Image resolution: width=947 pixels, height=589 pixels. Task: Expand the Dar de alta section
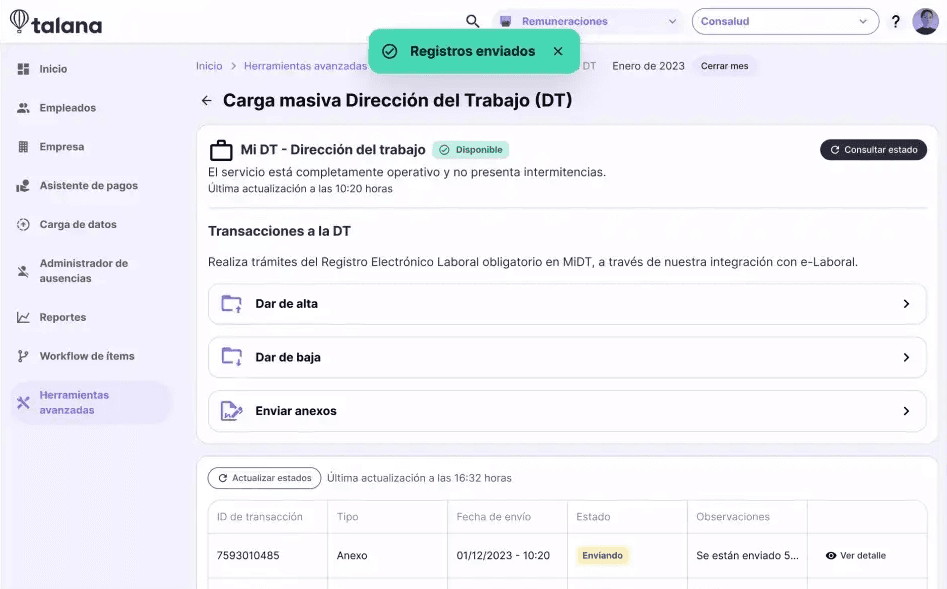566,304
